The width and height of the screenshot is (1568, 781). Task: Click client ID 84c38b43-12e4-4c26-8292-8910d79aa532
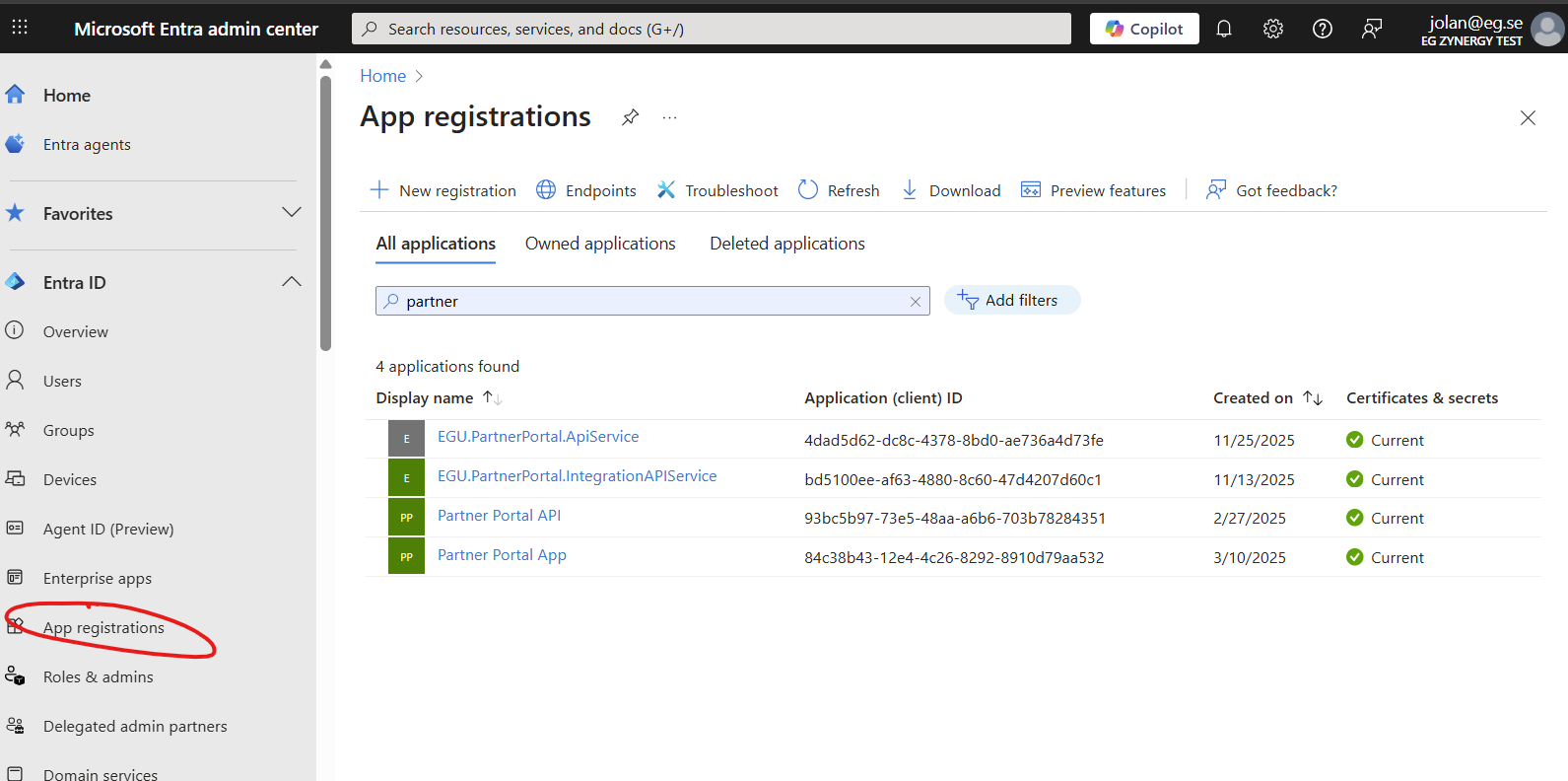tap(954, 557)
